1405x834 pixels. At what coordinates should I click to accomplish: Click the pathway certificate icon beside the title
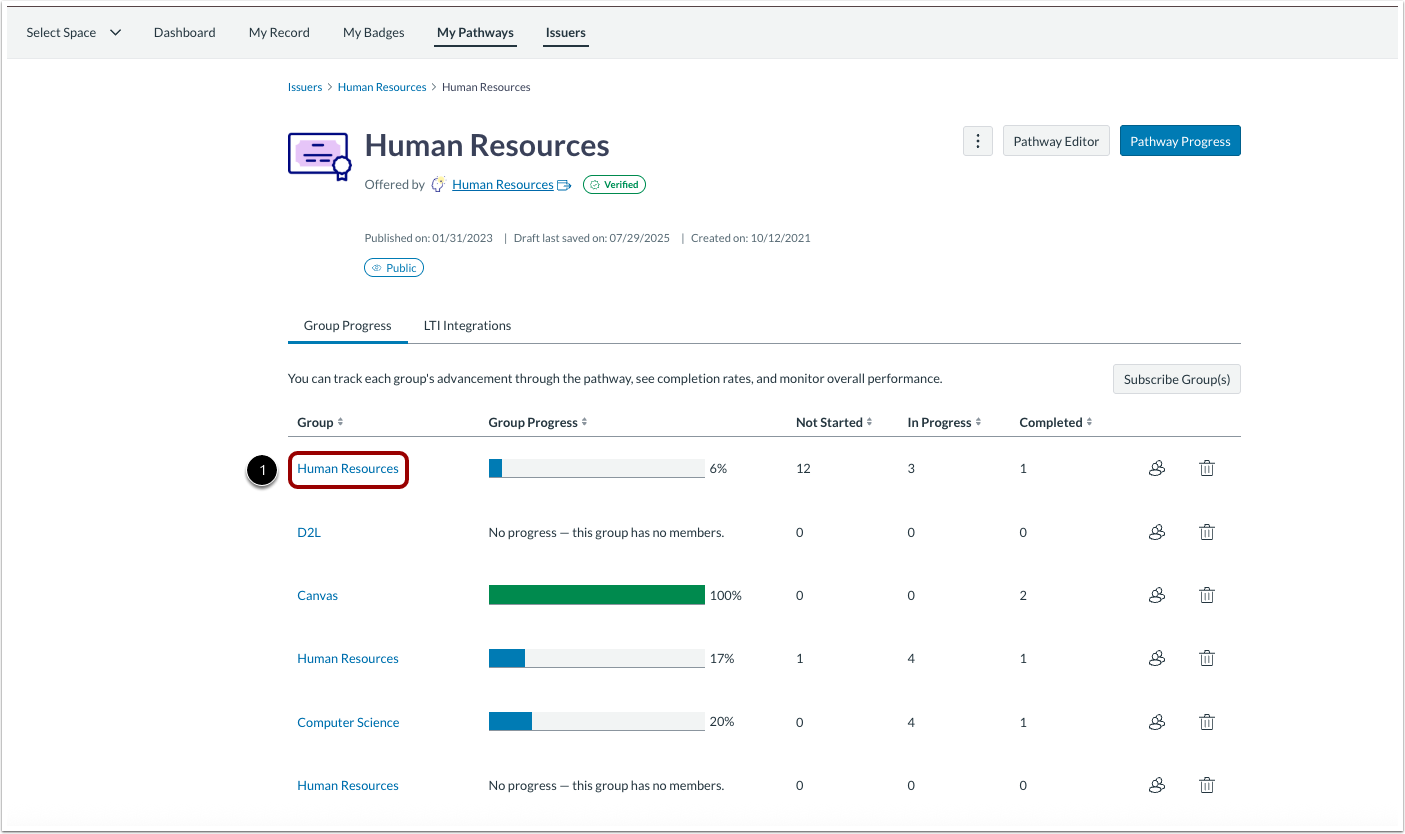[319, 155]
